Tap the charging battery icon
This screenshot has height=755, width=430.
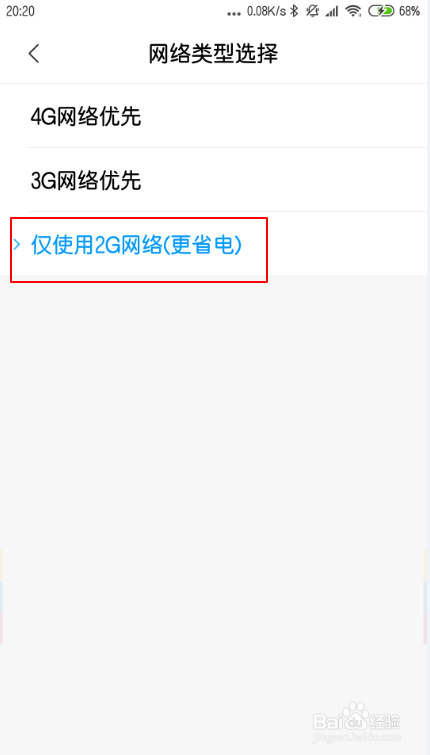coord(381,11)
